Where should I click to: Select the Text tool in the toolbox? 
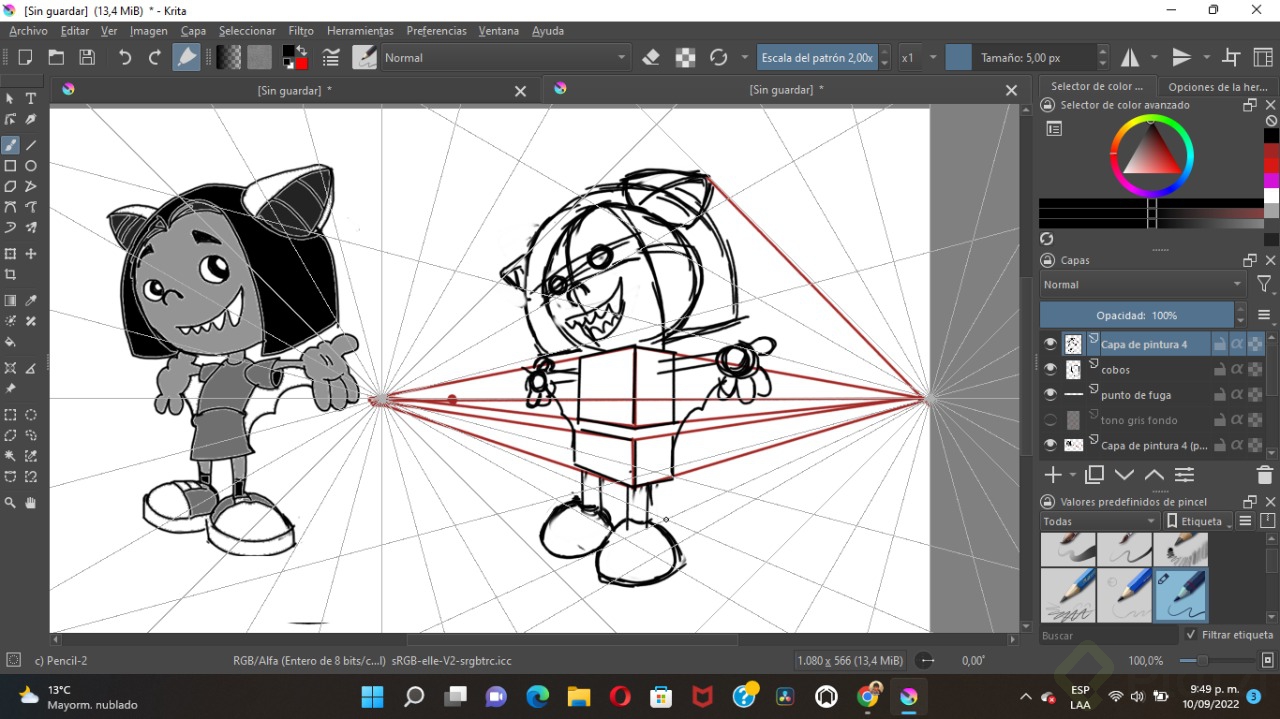31,98
